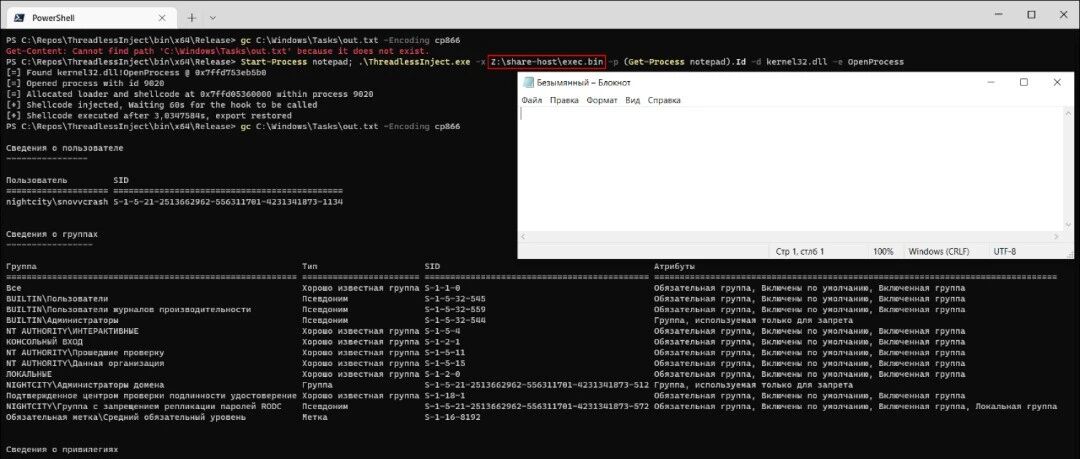Viewport: 1080px width, 459px height.
Task: Click the Сведения о пользователе heading
Action: coord(65,148)
